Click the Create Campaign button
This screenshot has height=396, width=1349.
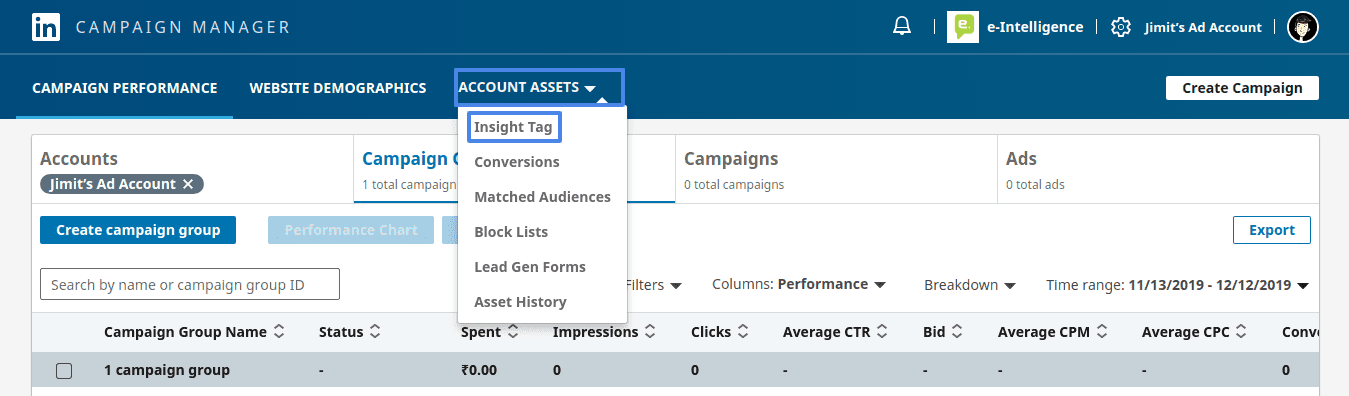click(1242, 88)
